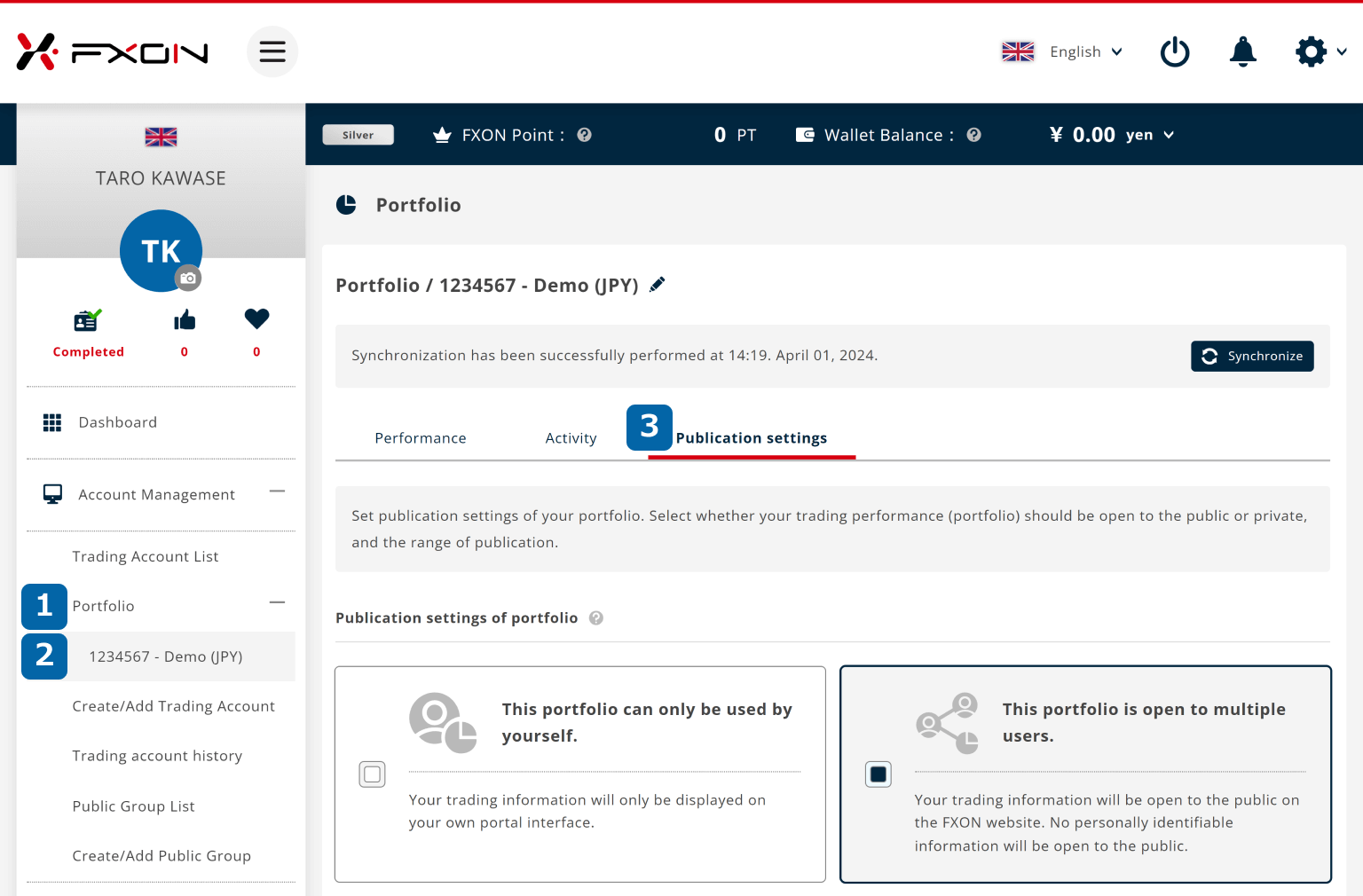Click the wallet icon beside Wallet Balance
Screen dimensions: 1363x896
pyautogui.click(x=805, y=135)
